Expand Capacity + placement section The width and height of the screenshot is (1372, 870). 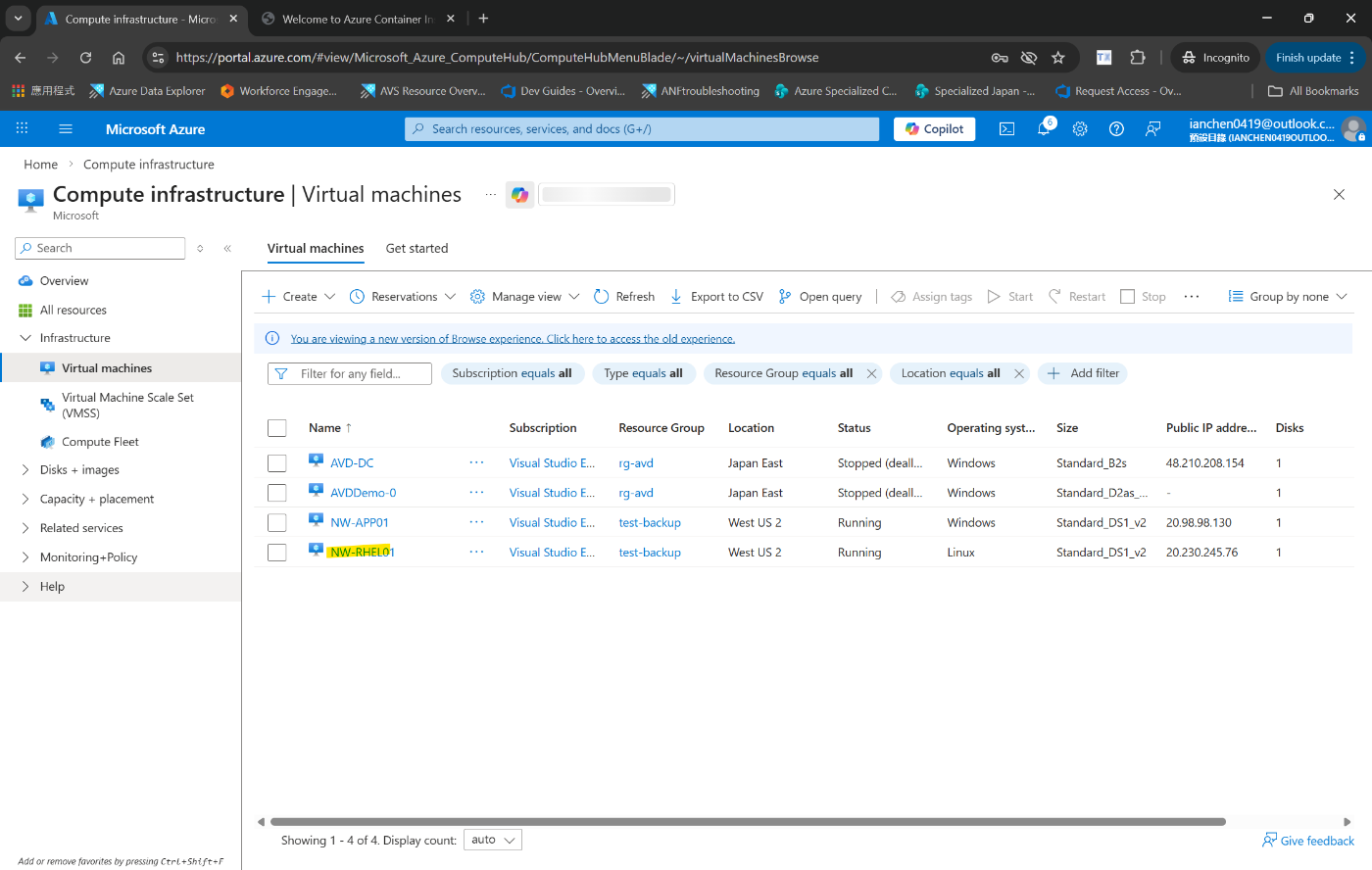tap(25, 499)
